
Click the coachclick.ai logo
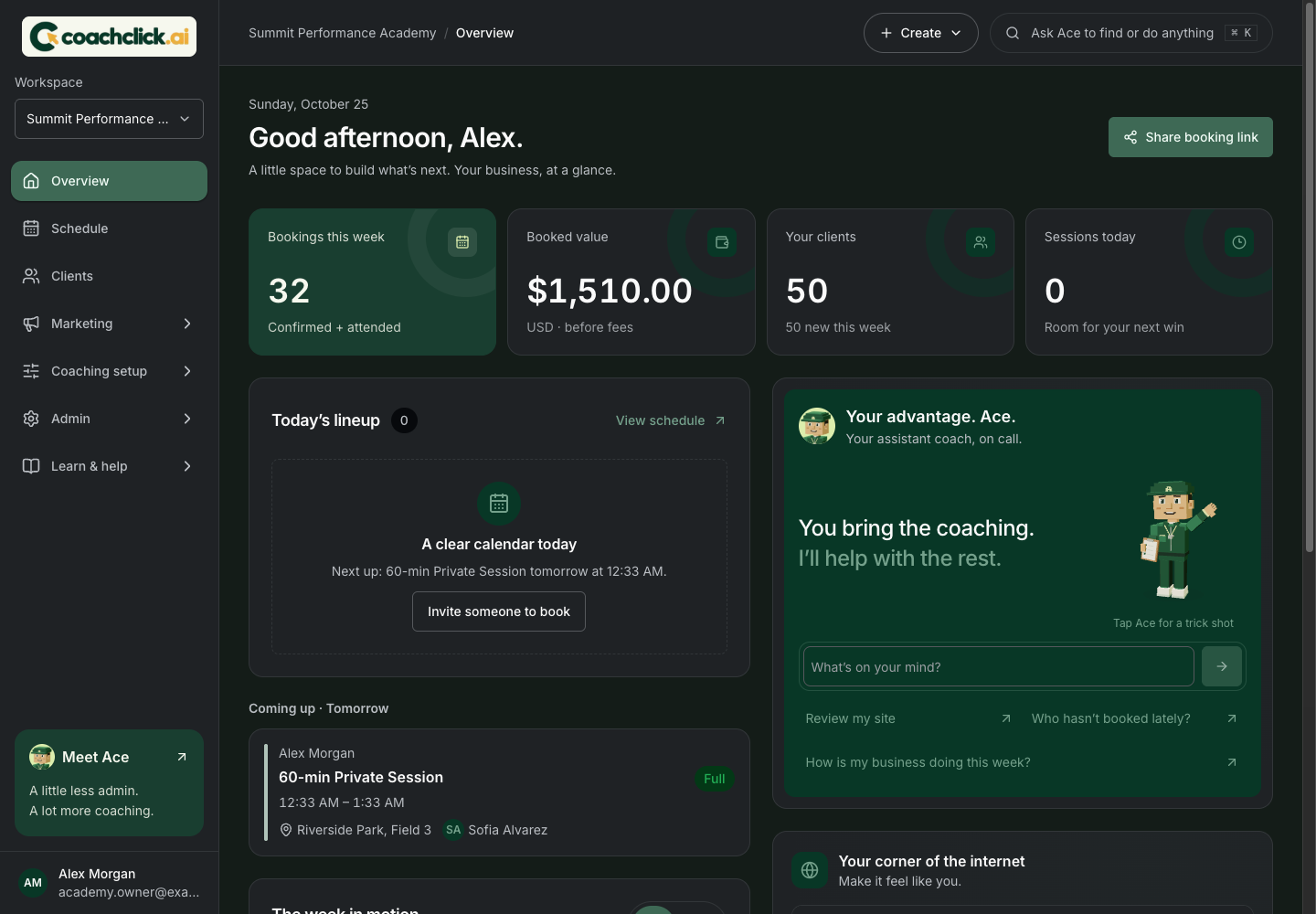tap(109, 37)
